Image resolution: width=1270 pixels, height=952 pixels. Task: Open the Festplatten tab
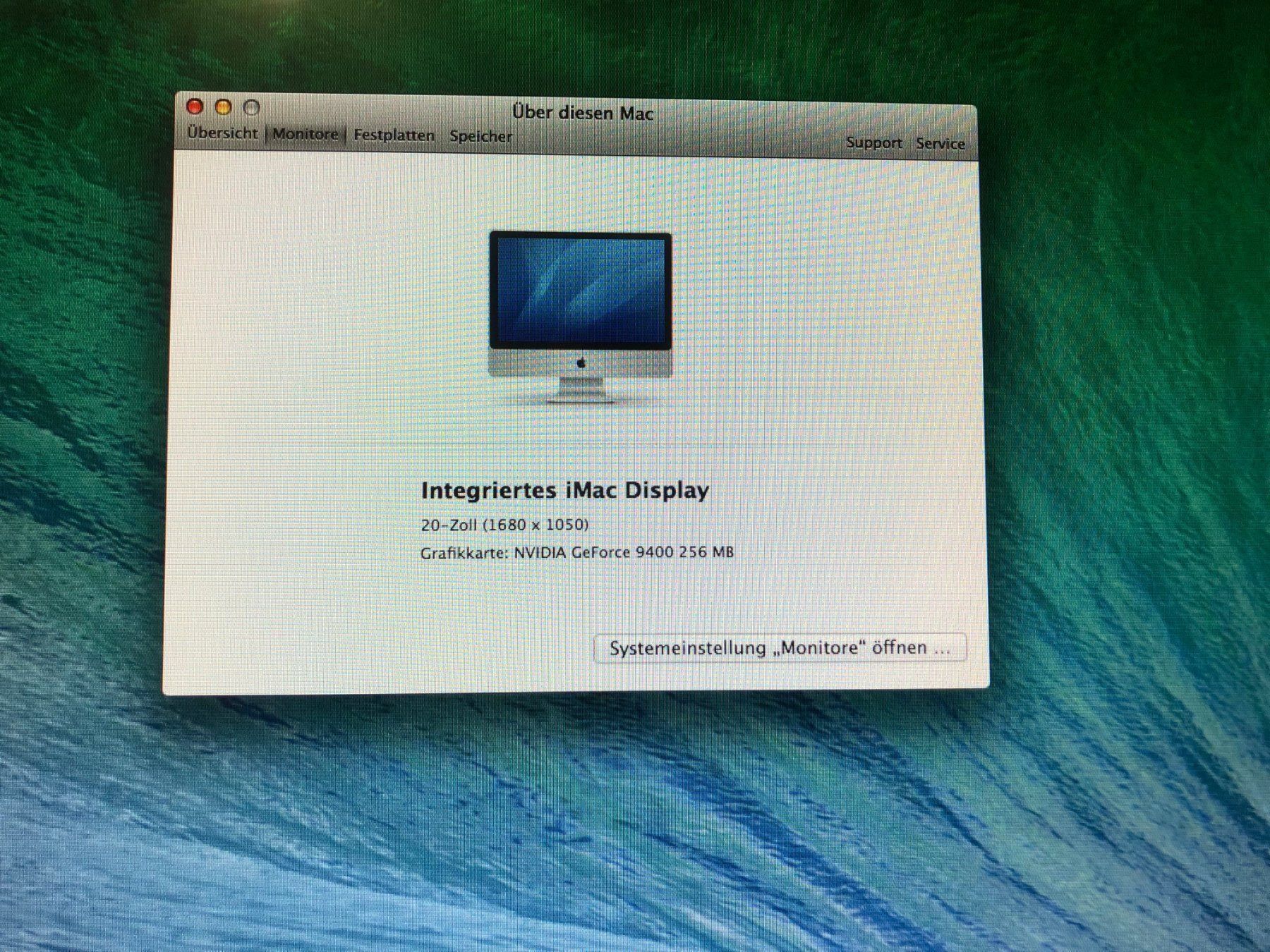pyautogui.click(x=394, y=135)
